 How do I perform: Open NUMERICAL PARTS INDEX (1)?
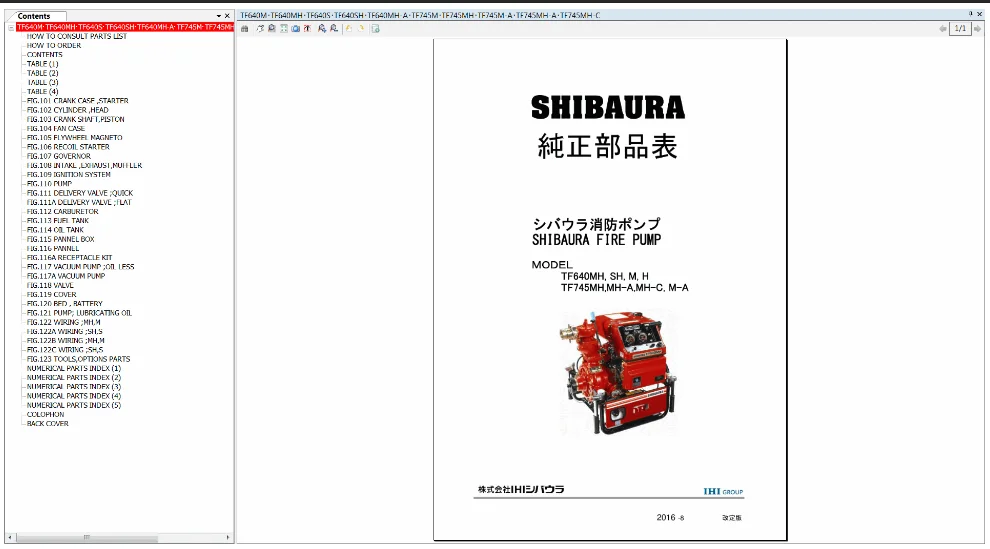74,369
